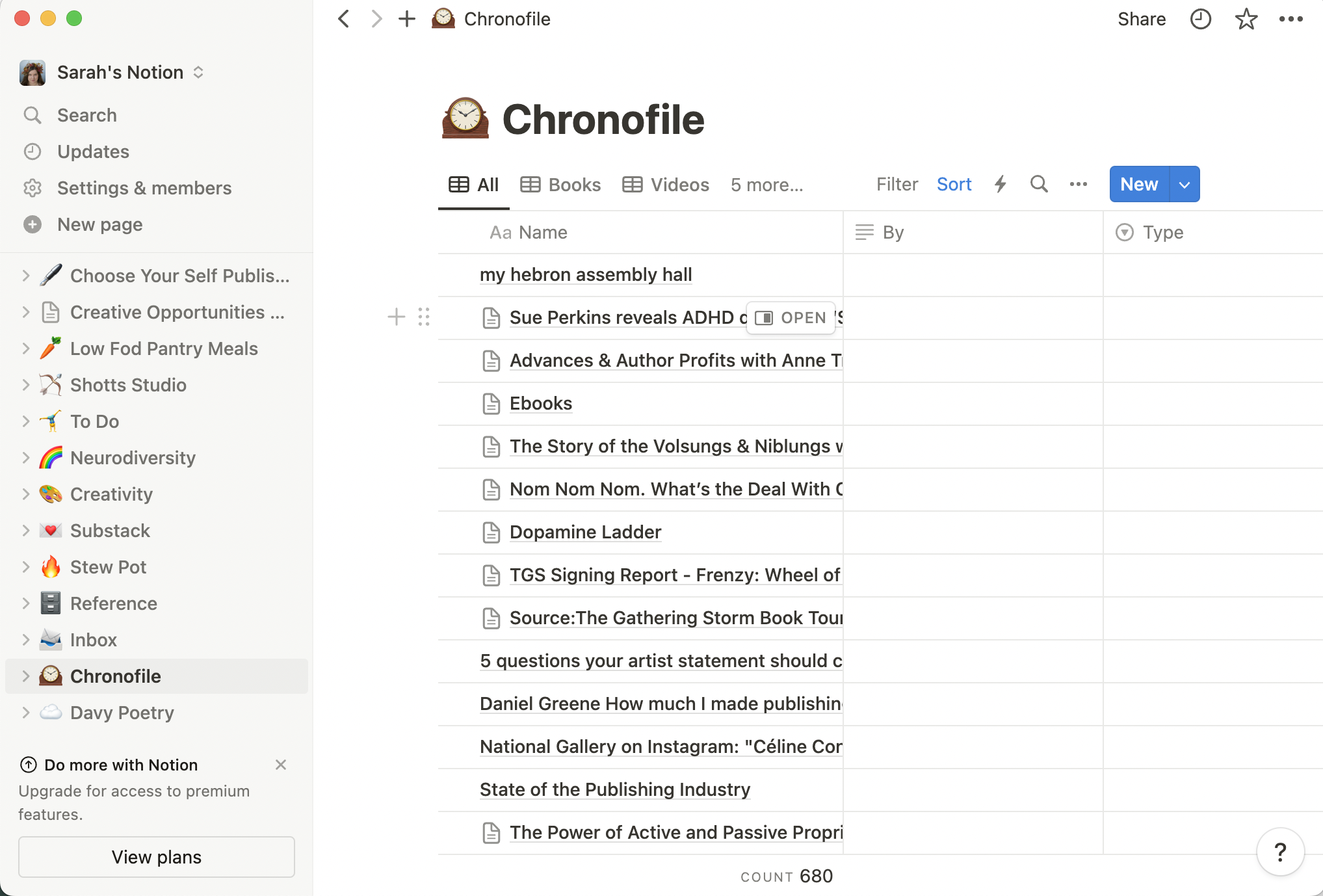Open the New button dropdown arrow

click(x=1185, y=185)
